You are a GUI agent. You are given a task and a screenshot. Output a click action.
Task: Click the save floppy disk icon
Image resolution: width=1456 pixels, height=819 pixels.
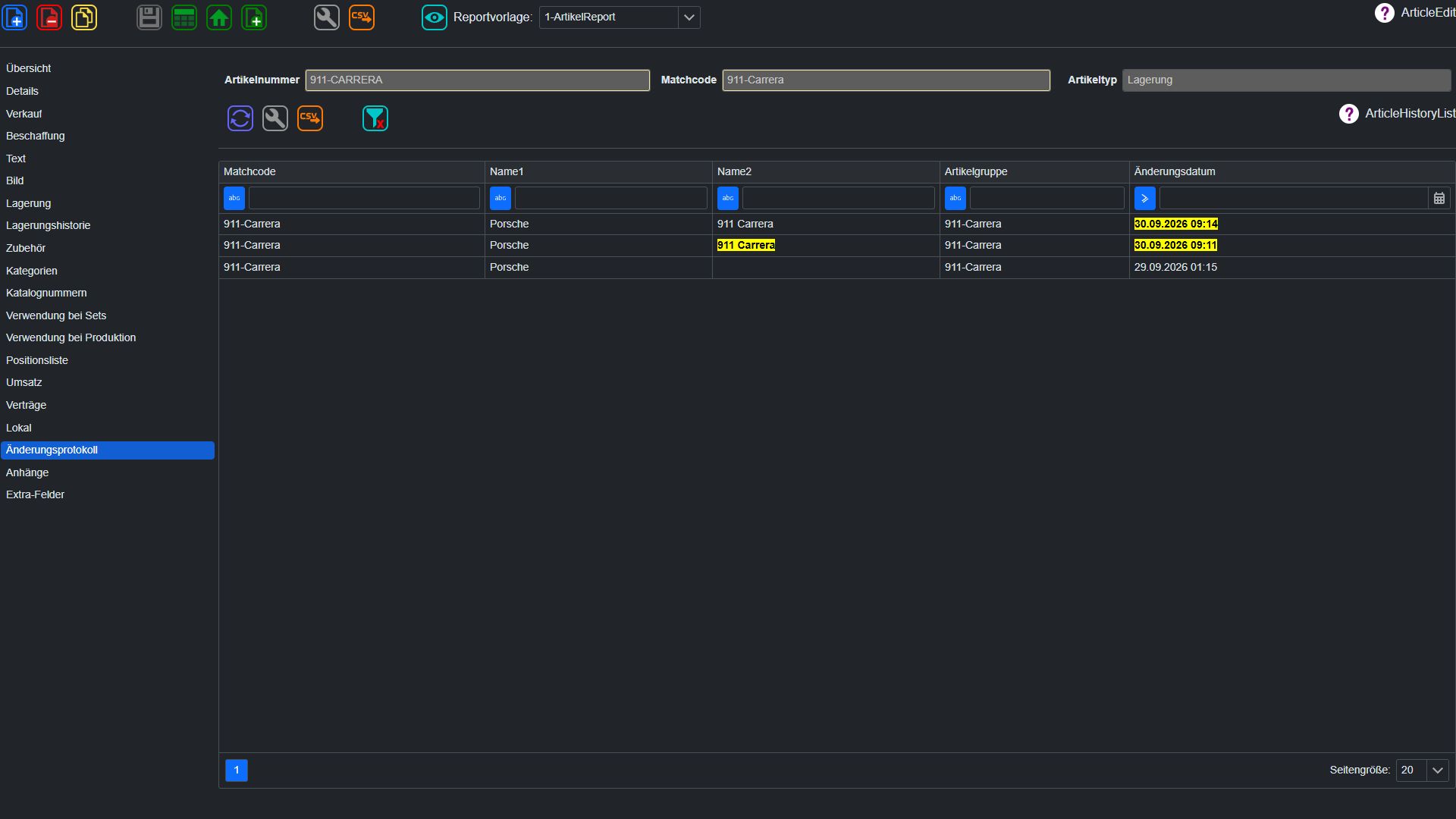pos(149,17)
